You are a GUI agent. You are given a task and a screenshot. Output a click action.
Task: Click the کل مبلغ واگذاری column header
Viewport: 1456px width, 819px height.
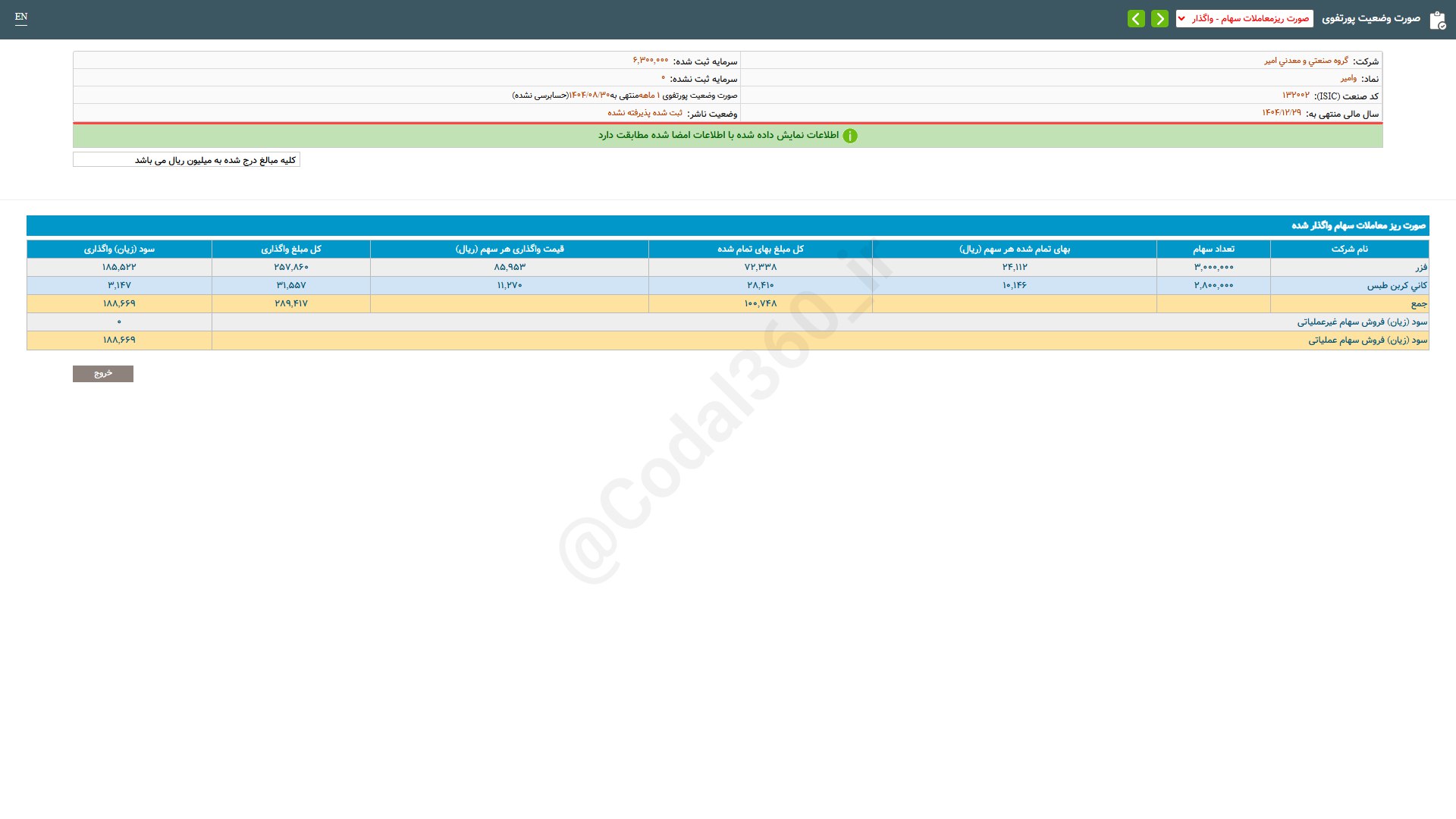click(x=291, y=249)
